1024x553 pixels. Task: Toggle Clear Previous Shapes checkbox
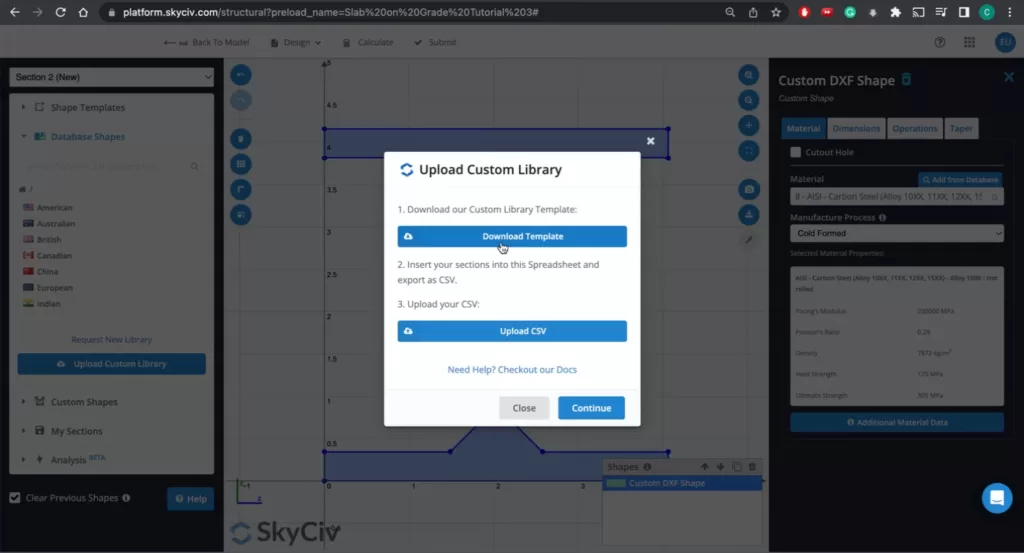pos(15,498)
